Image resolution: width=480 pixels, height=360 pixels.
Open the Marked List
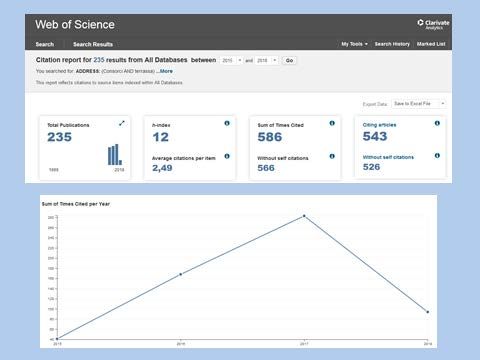[x=431, y=44]
